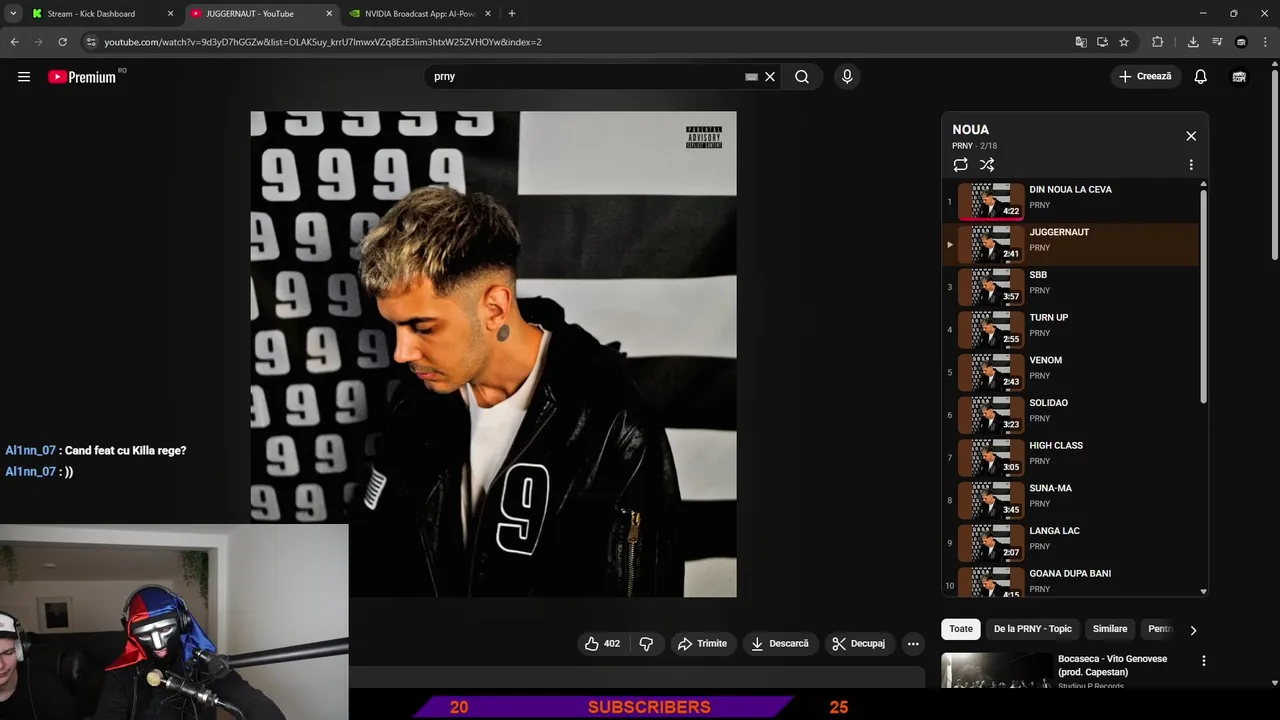1280x720 pixels.
Task: Select JUGGERNAUT in the playlist
Action: pos(1070,243)
